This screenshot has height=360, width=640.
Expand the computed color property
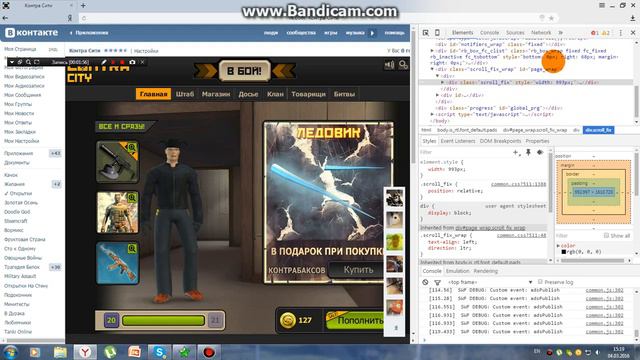pyautogui.click(x=558, y=246)
